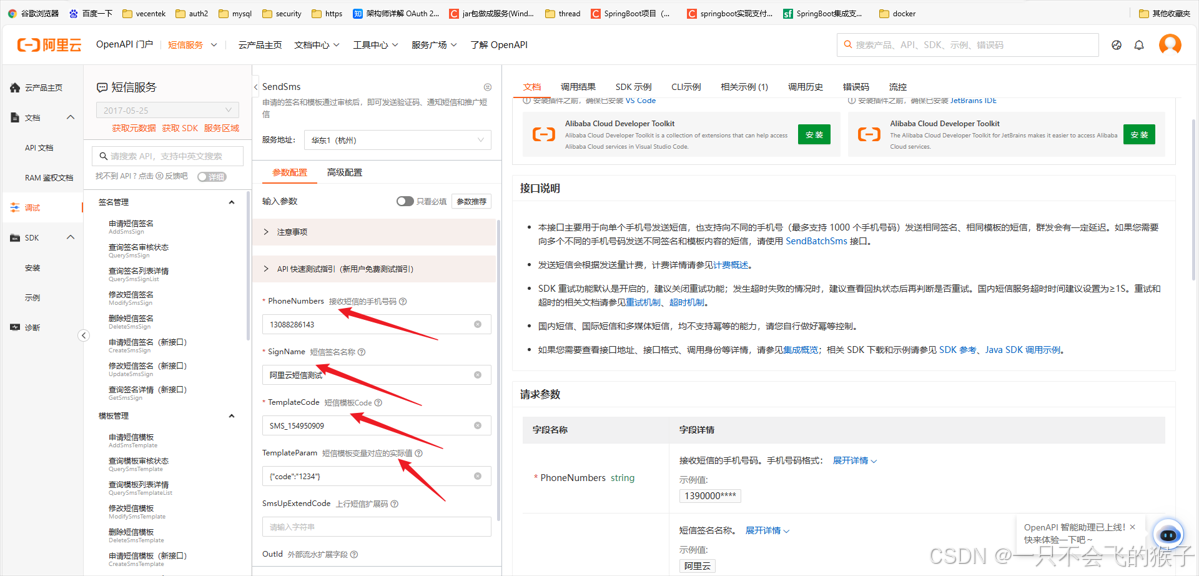Click the Aliyun logo
The image size is (1199, 576).
point(49,45)
